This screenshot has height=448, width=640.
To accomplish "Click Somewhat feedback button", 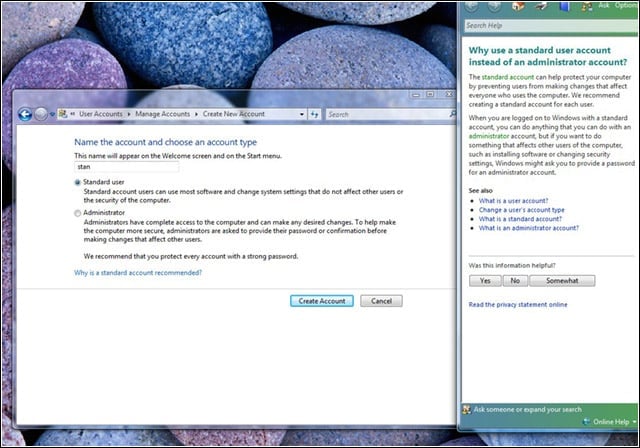I will pyautogui.click(x=562, y=281).
